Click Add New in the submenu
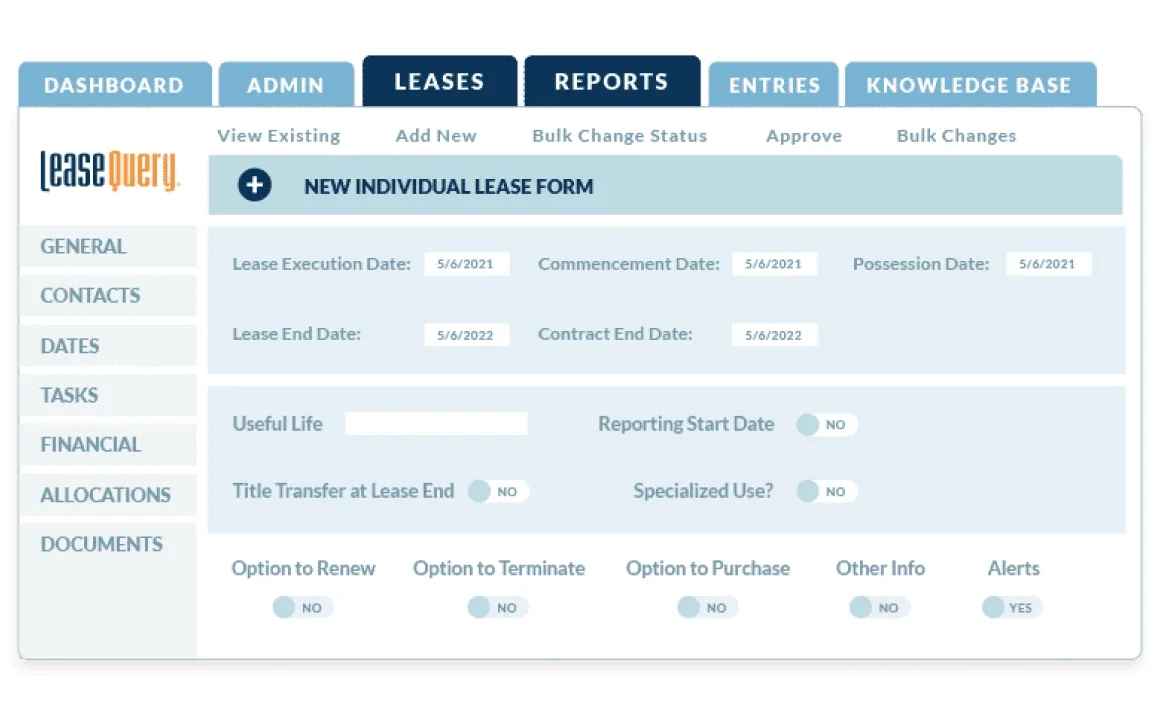Viewport: 1160px width, 720px height. tap(436, 136)
